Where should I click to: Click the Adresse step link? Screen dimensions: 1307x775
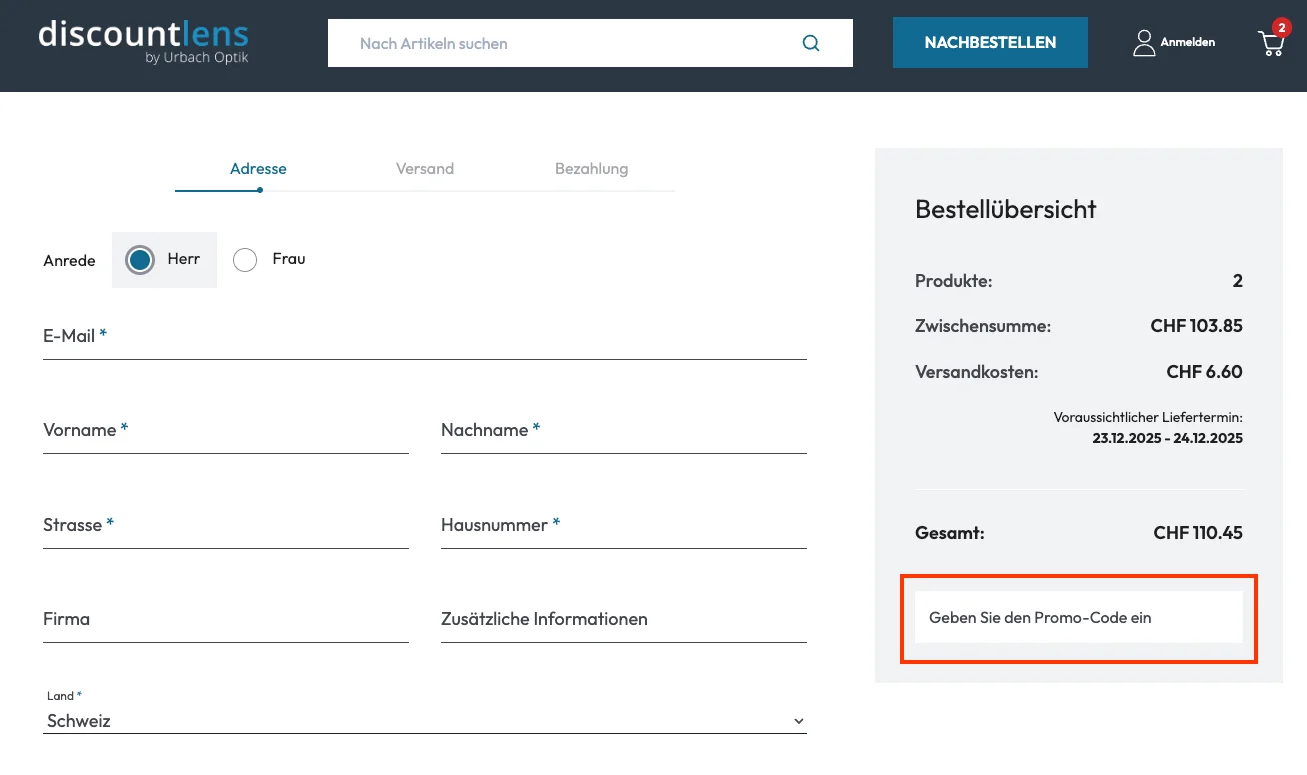coord(258,168)
